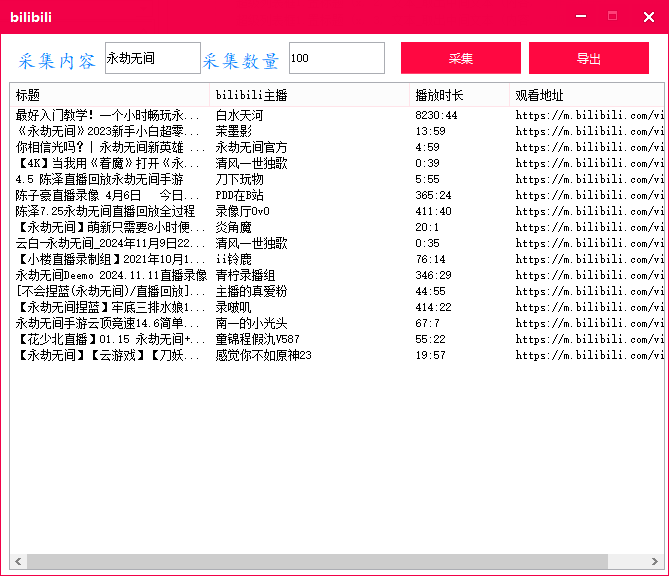Viewport: 669px width, 576px height.
Task: Click the 采集 button
Action: [460, 58]
